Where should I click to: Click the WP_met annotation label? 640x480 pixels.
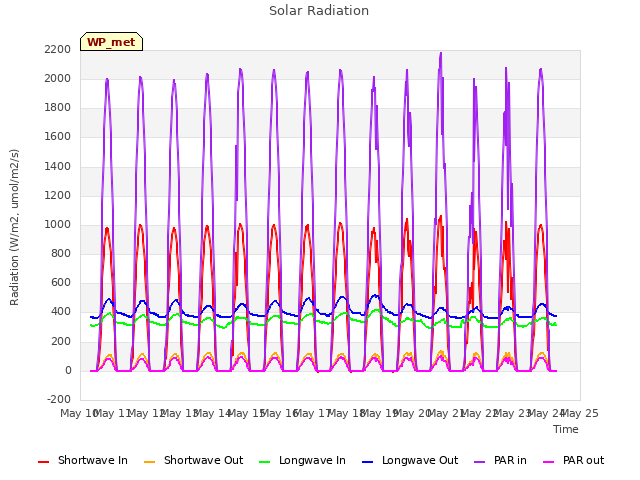pos(111,42)
